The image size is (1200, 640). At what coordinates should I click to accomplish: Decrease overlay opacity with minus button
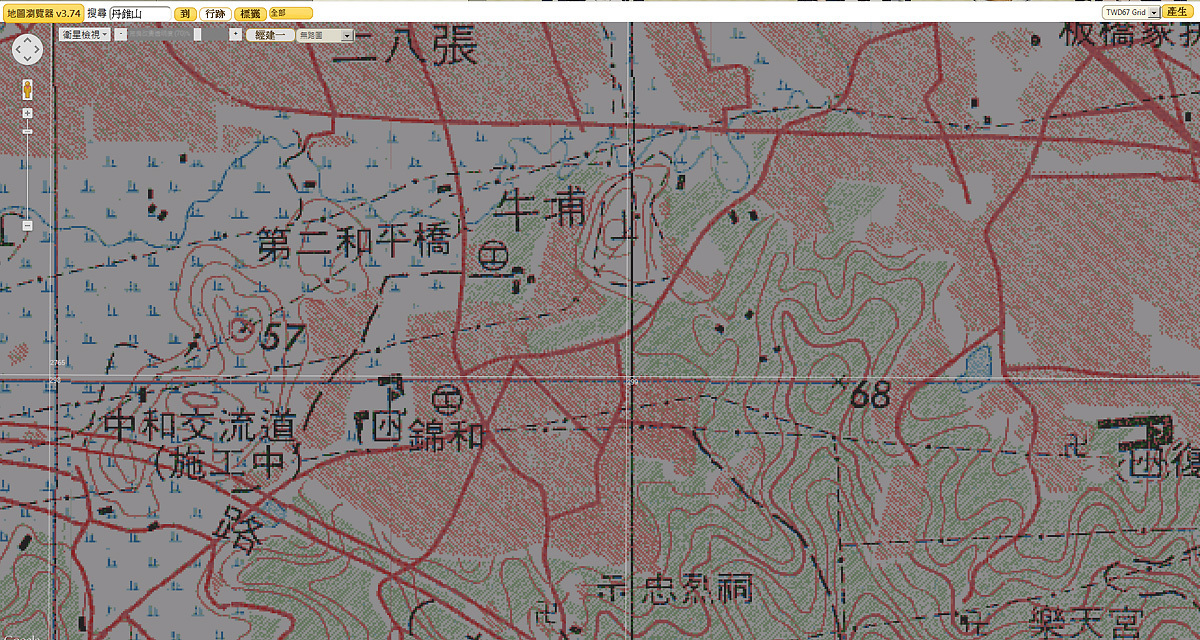(x=121, y=34)
